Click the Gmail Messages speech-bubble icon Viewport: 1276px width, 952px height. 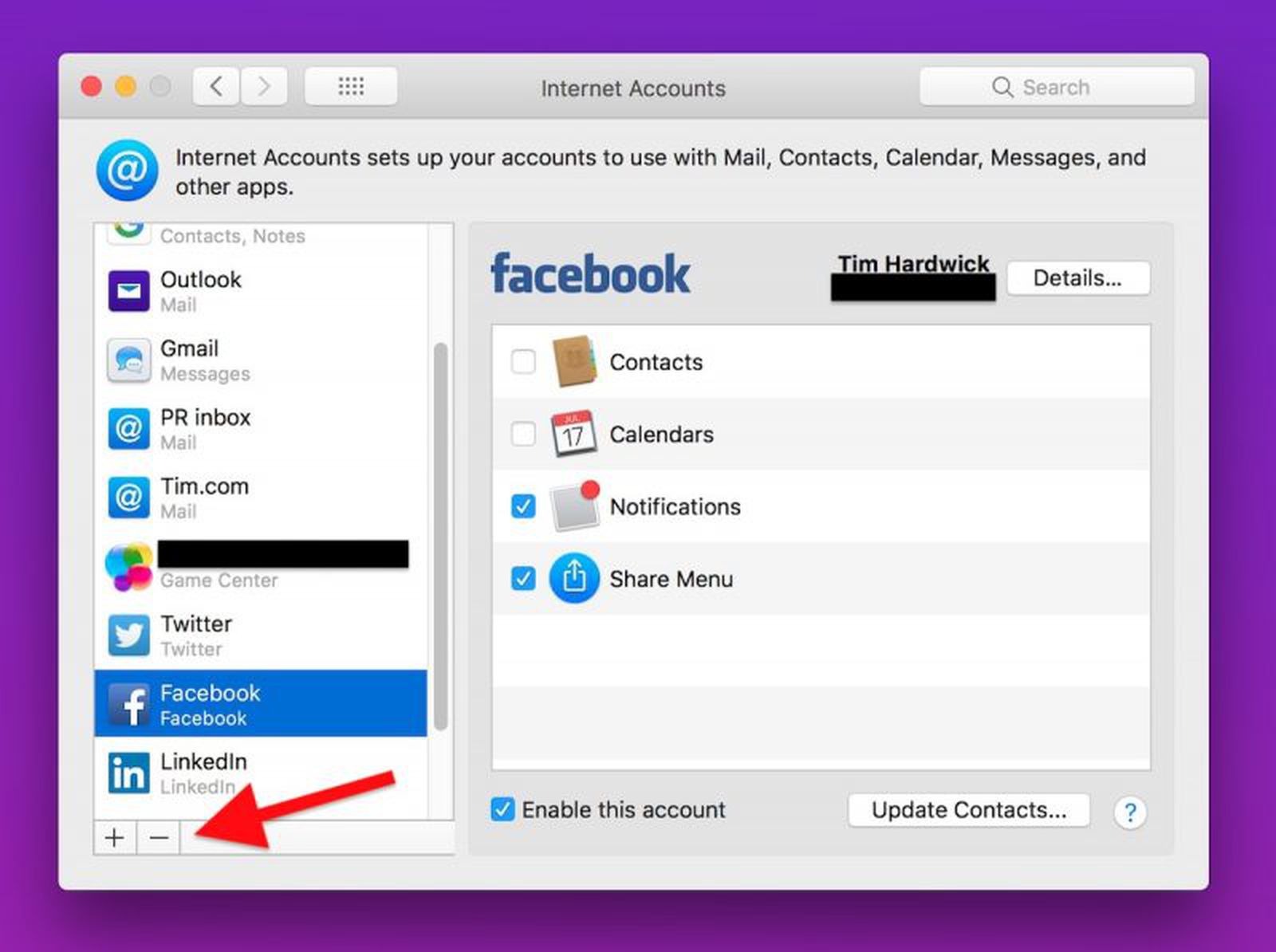pos(128,360)
